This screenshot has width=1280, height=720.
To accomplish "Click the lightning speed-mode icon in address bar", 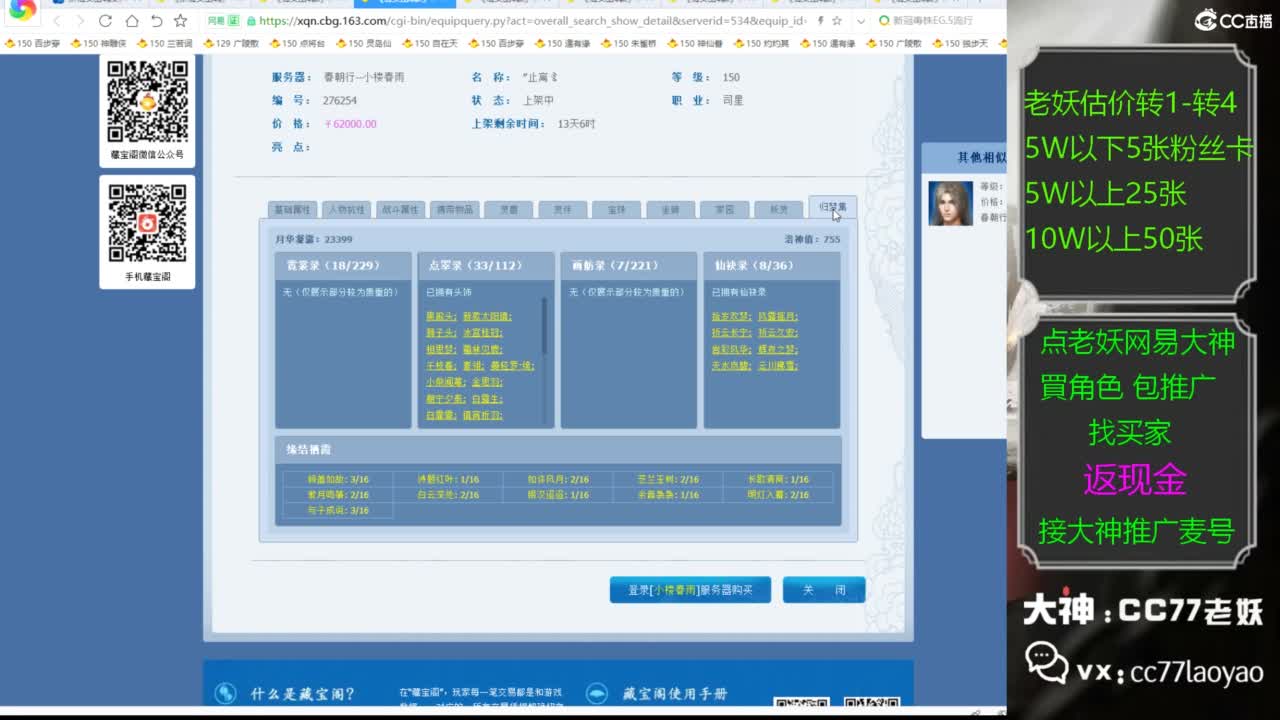I will 821,21.
